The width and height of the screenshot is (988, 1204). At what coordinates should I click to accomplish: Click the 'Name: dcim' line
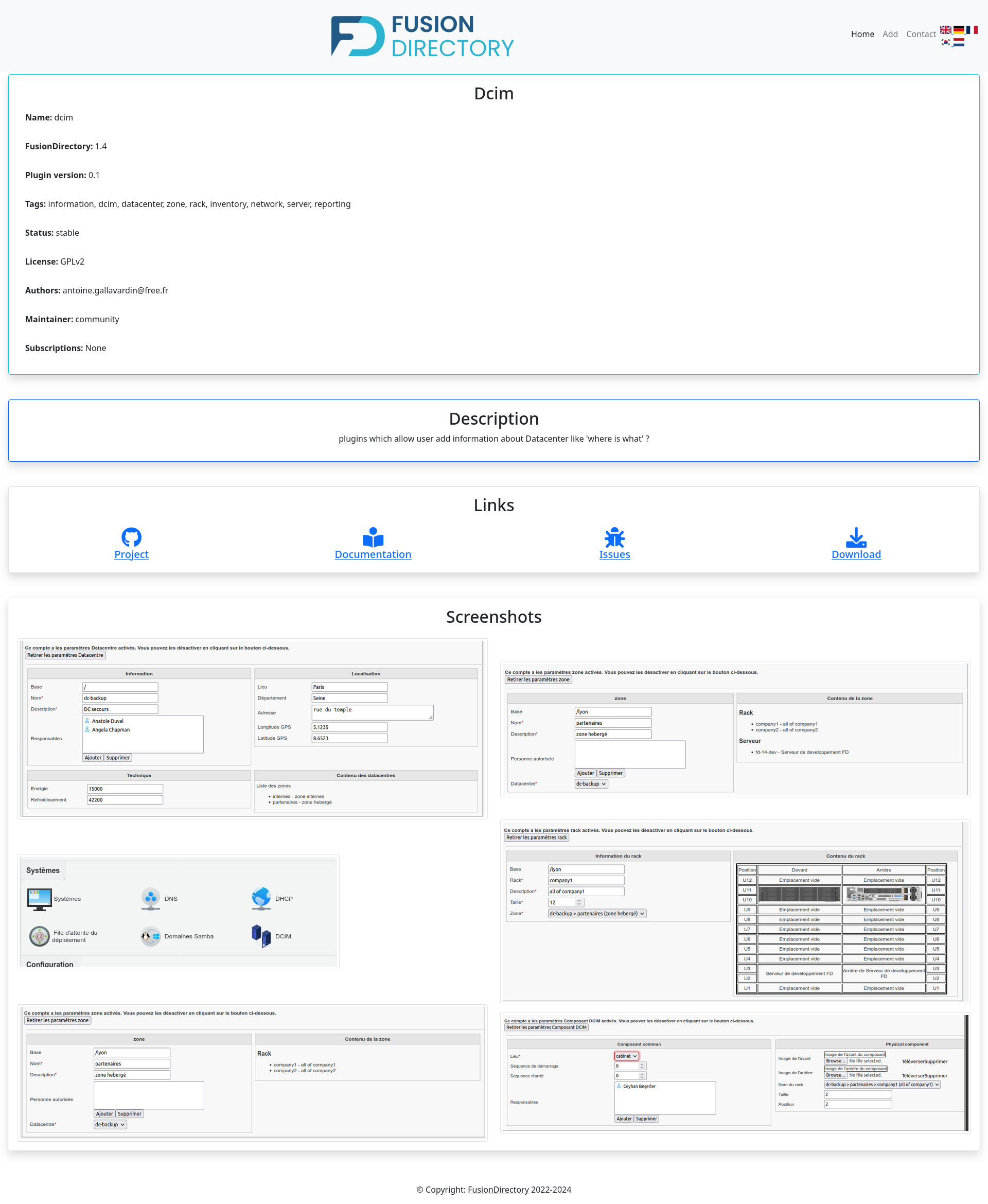[x=49, y=117]
